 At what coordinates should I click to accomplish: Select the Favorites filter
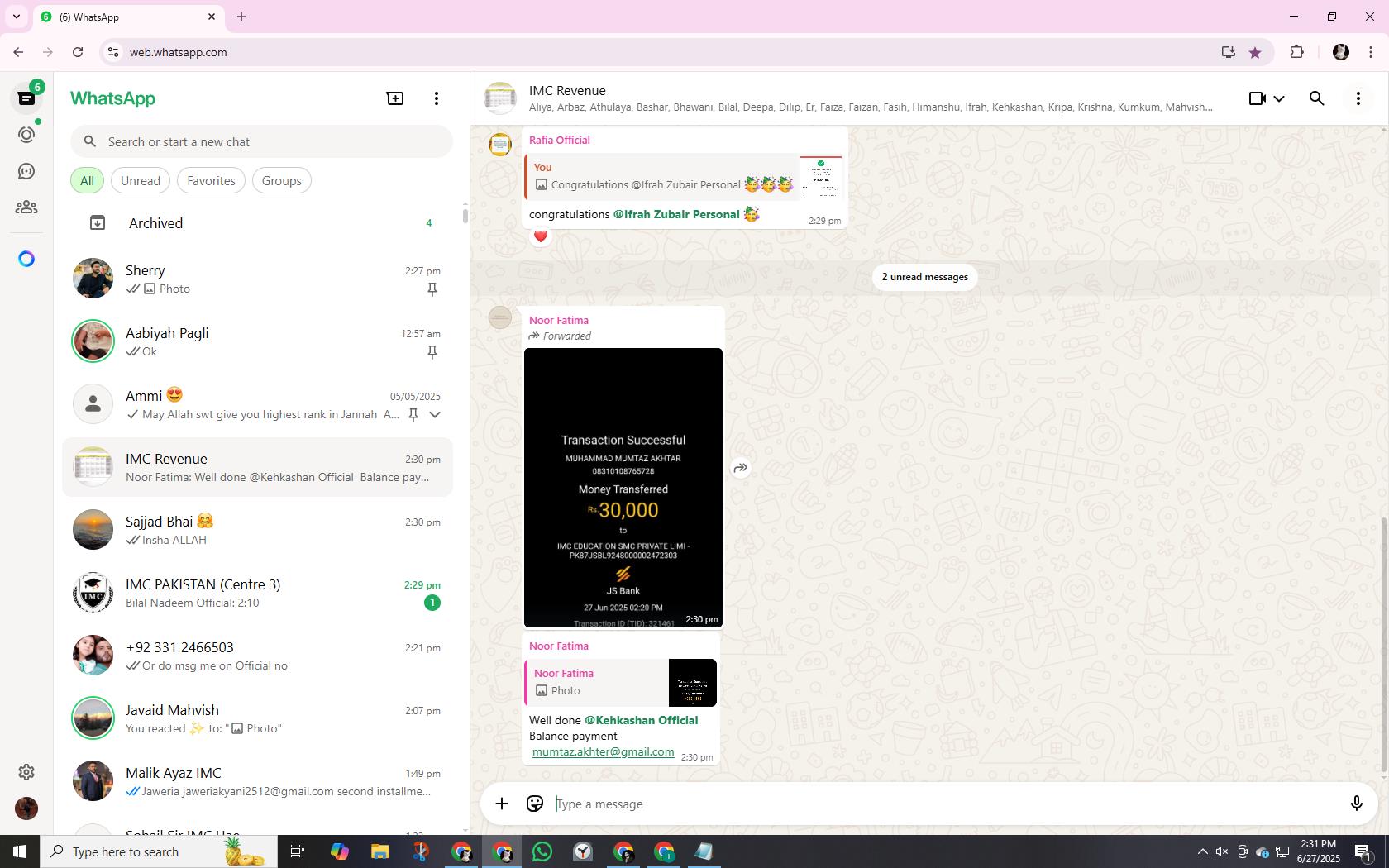point(211,181)
